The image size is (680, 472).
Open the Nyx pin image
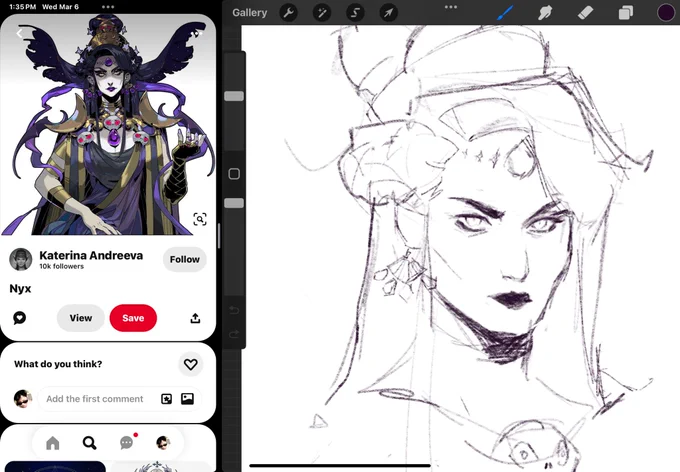click(108, 125)
